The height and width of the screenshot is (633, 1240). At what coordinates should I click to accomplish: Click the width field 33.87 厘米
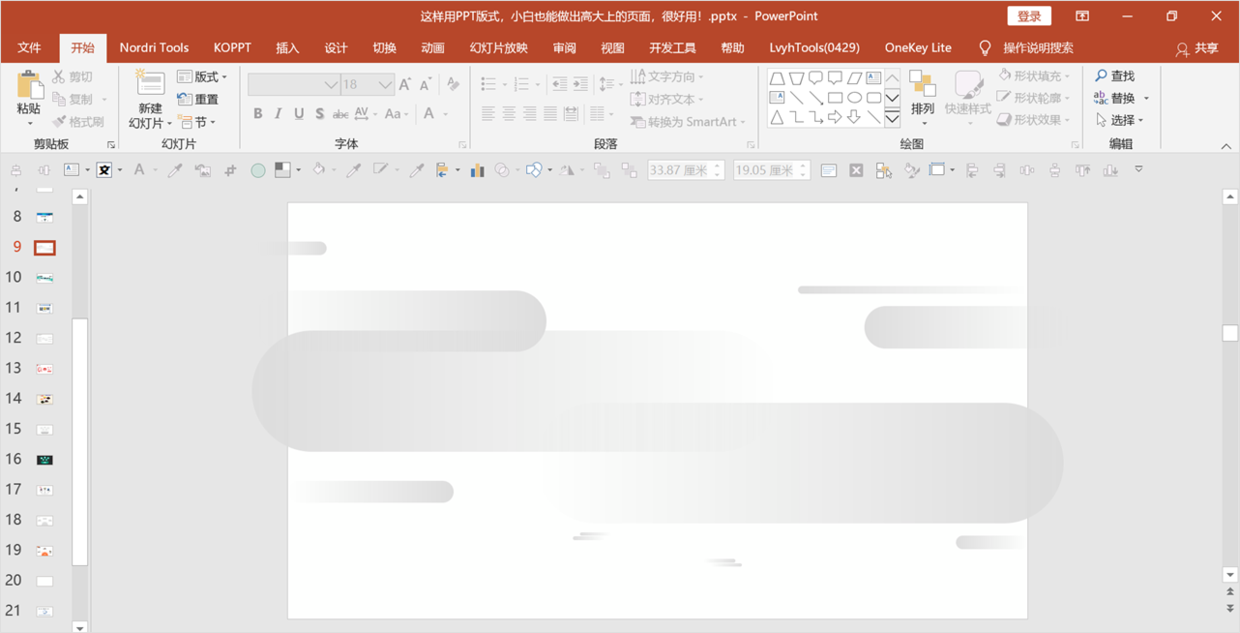coord(685,170)
